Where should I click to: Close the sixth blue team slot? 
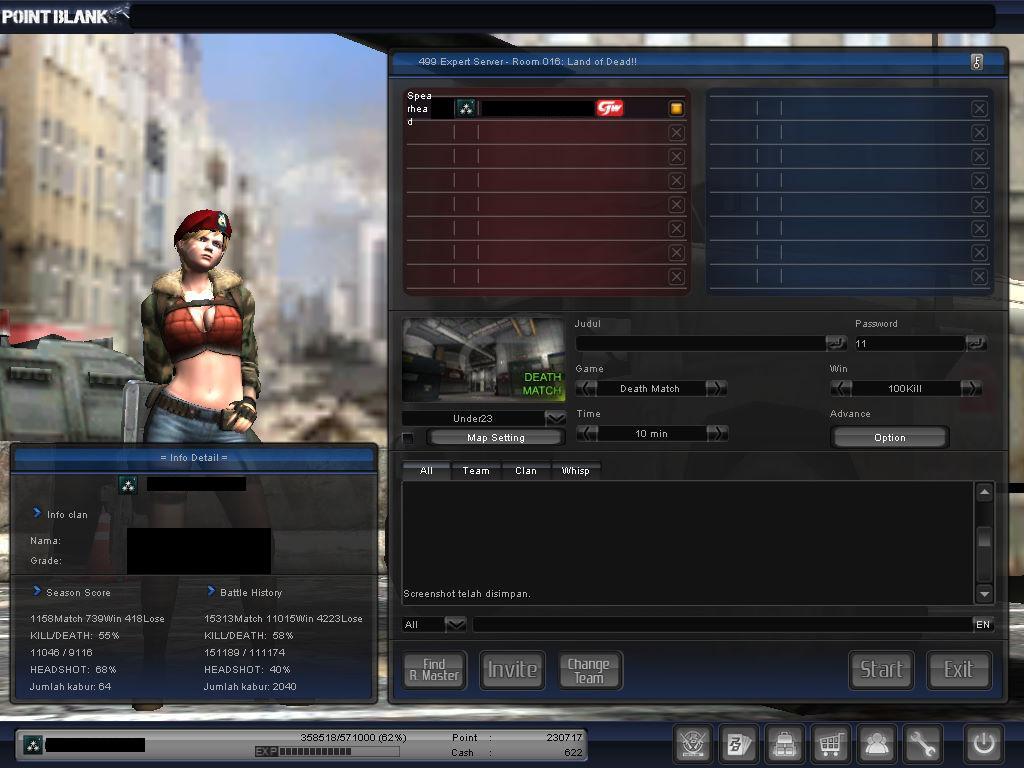coord(979,229)
